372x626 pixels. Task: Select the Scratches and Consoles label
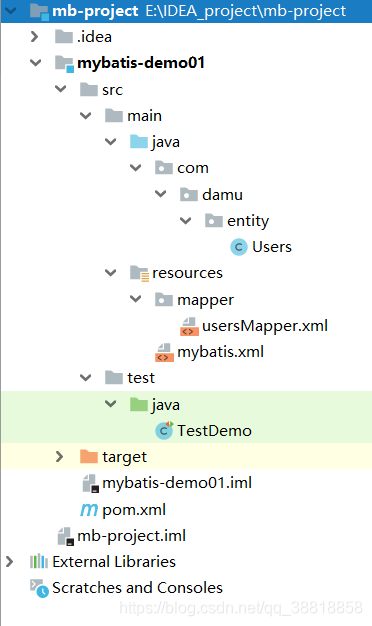click(x=137, y=588)
